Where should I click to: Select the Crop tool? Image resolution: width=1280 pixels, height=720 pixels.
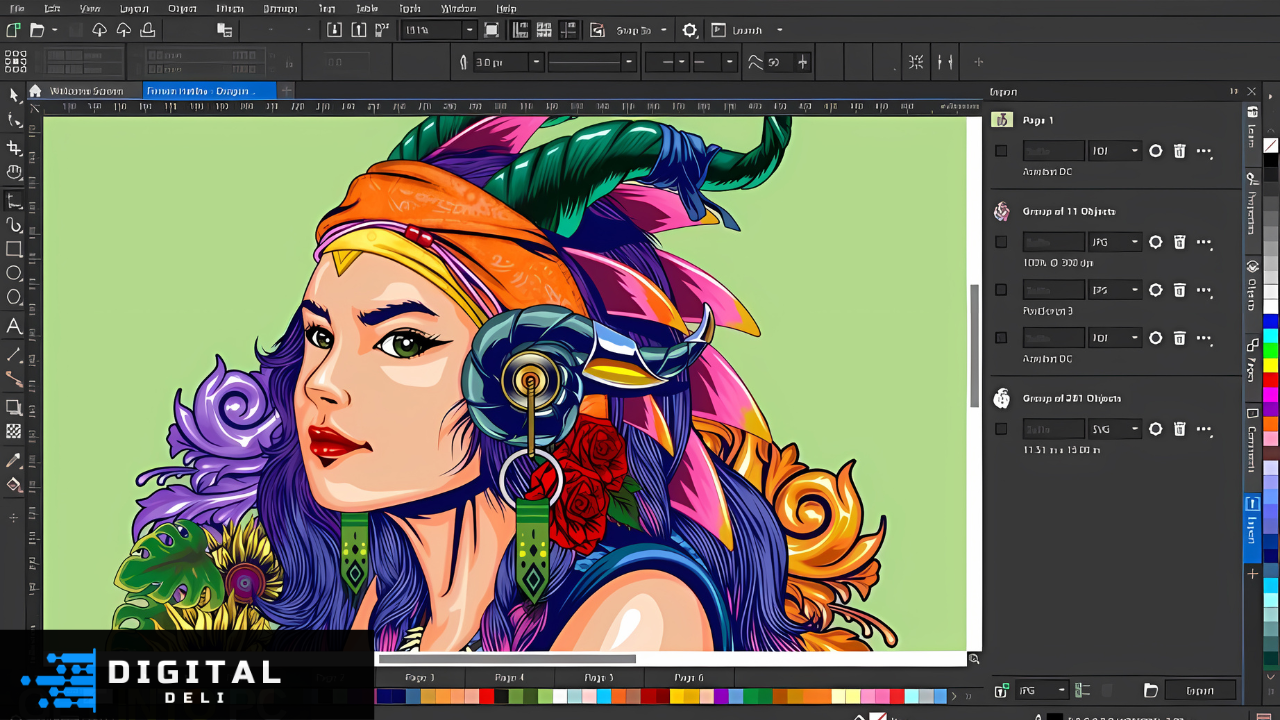(14, 148)
